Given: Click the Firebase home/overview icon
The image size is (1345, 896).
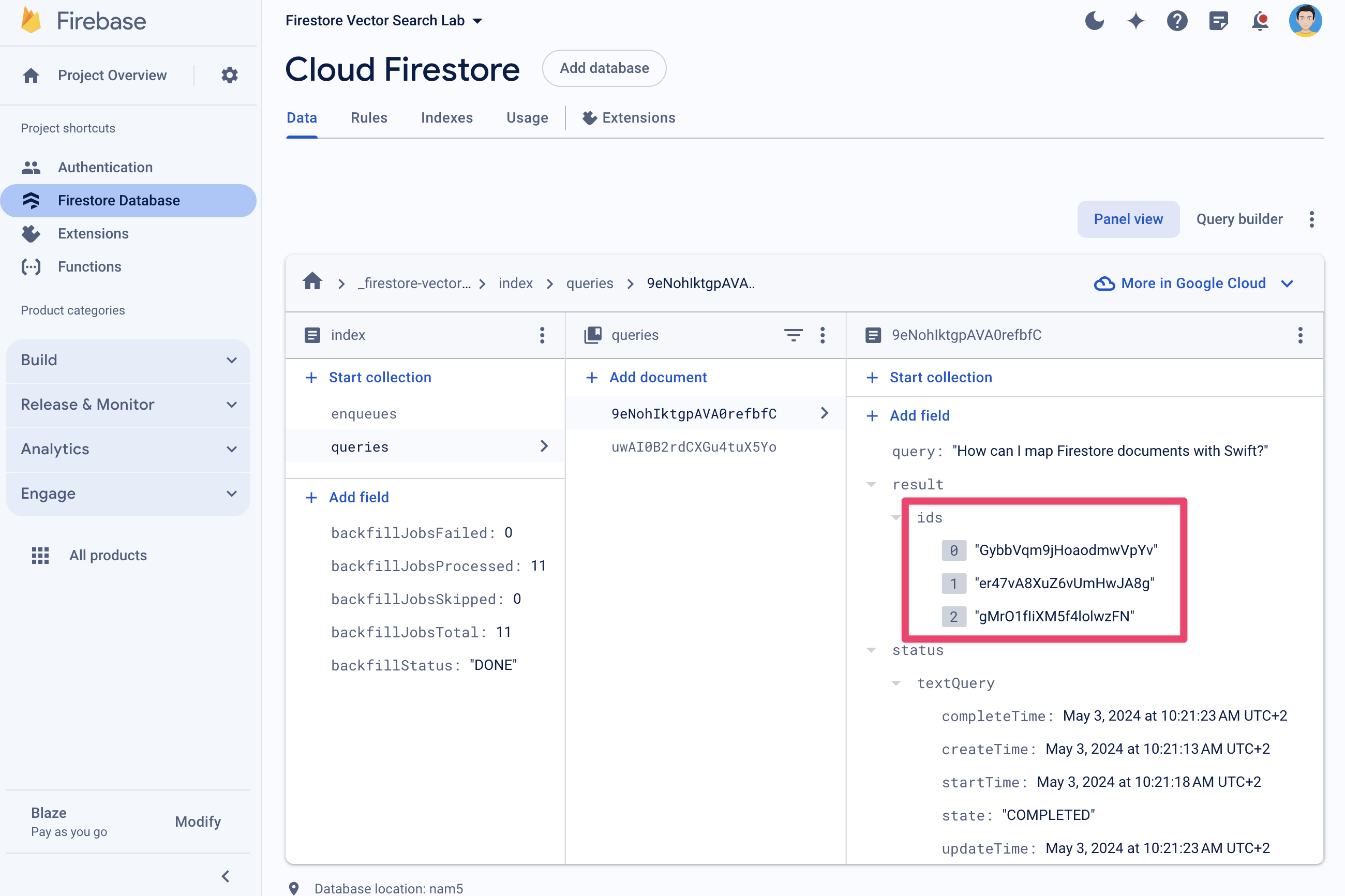Looking at the screenshot, I should [30, 75].
